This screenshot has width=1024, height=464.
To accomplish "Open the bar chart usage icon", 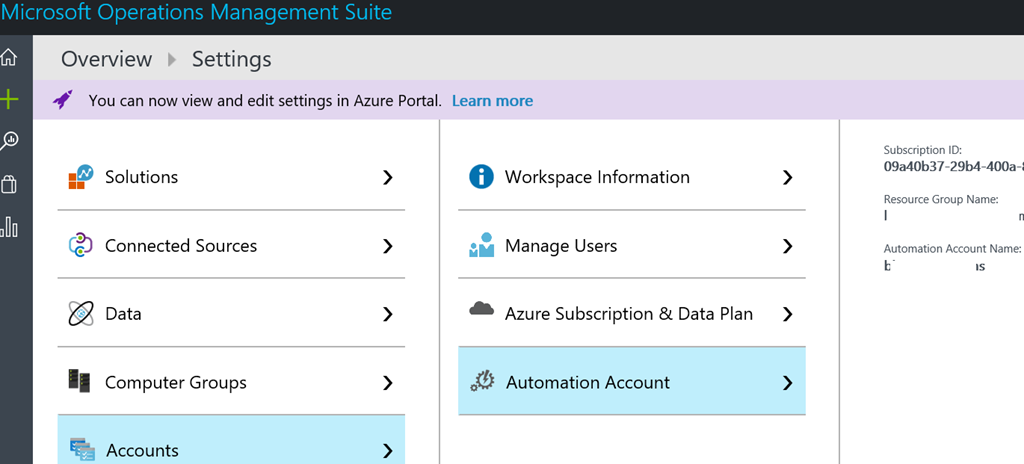I will tap(9, 227).
